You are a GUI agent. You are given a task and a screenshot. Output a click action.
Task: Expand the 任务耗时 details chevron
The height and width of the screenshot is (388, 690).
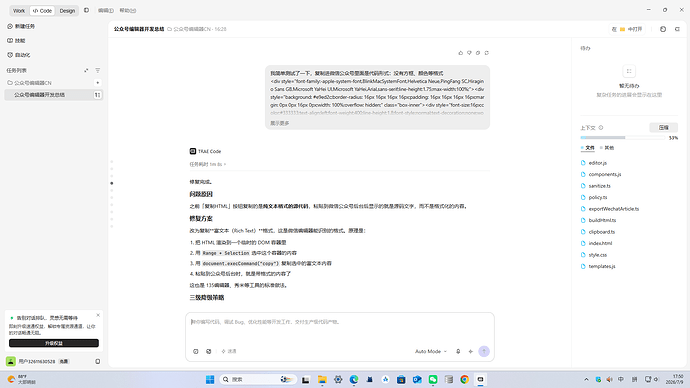pos(225,164)
